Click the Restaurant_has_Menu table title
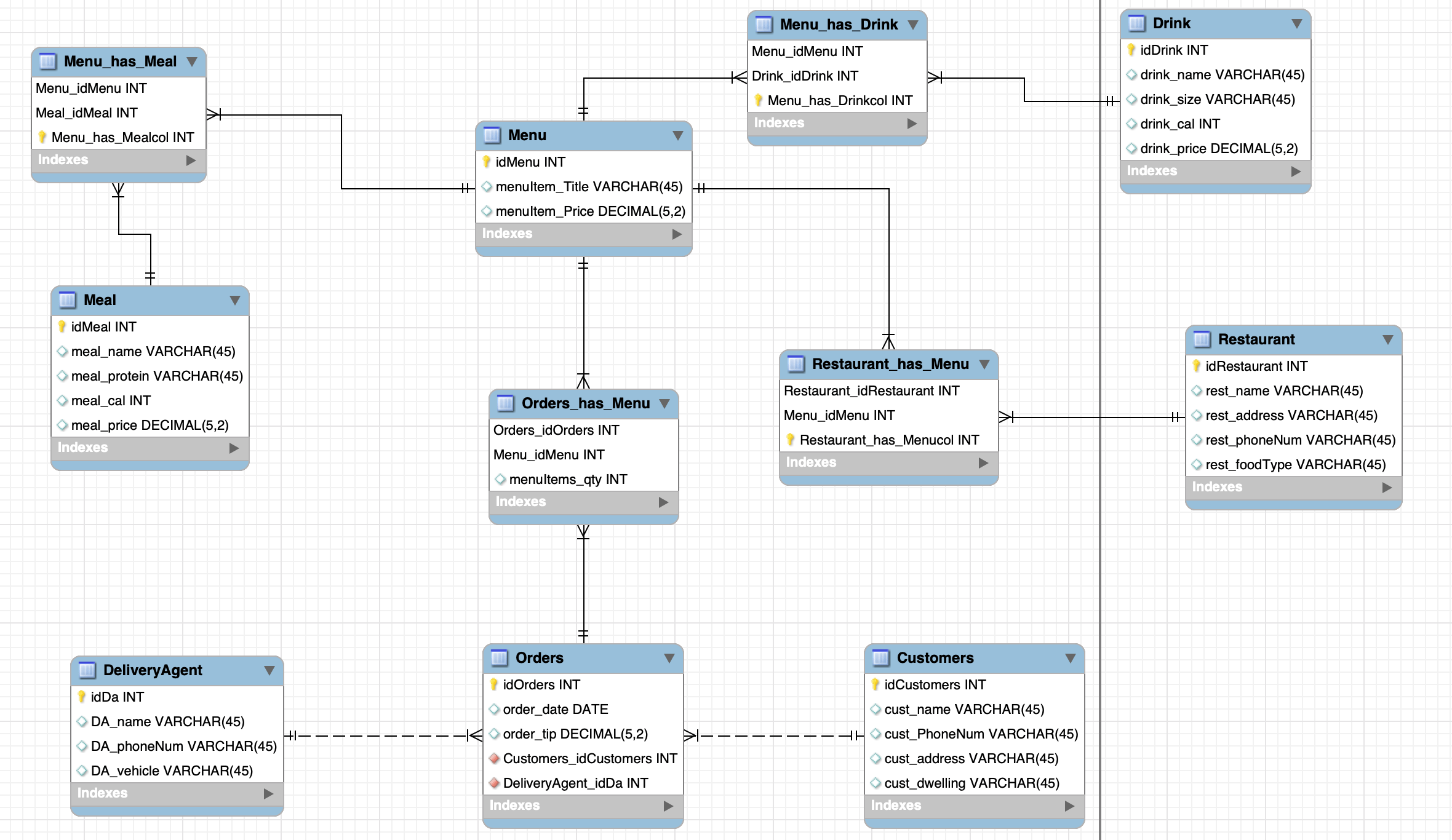 (890, 364)
